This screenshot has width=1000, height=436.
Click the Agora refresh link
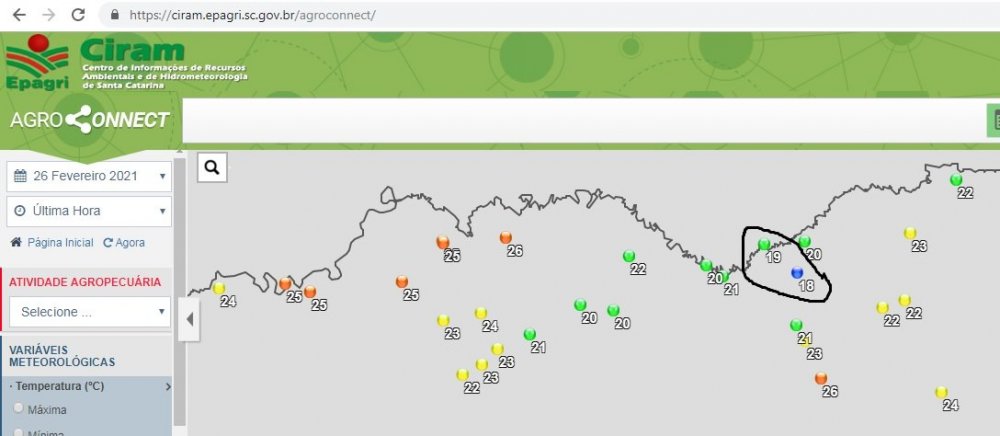pyautogui.click(x=124, y=243)
